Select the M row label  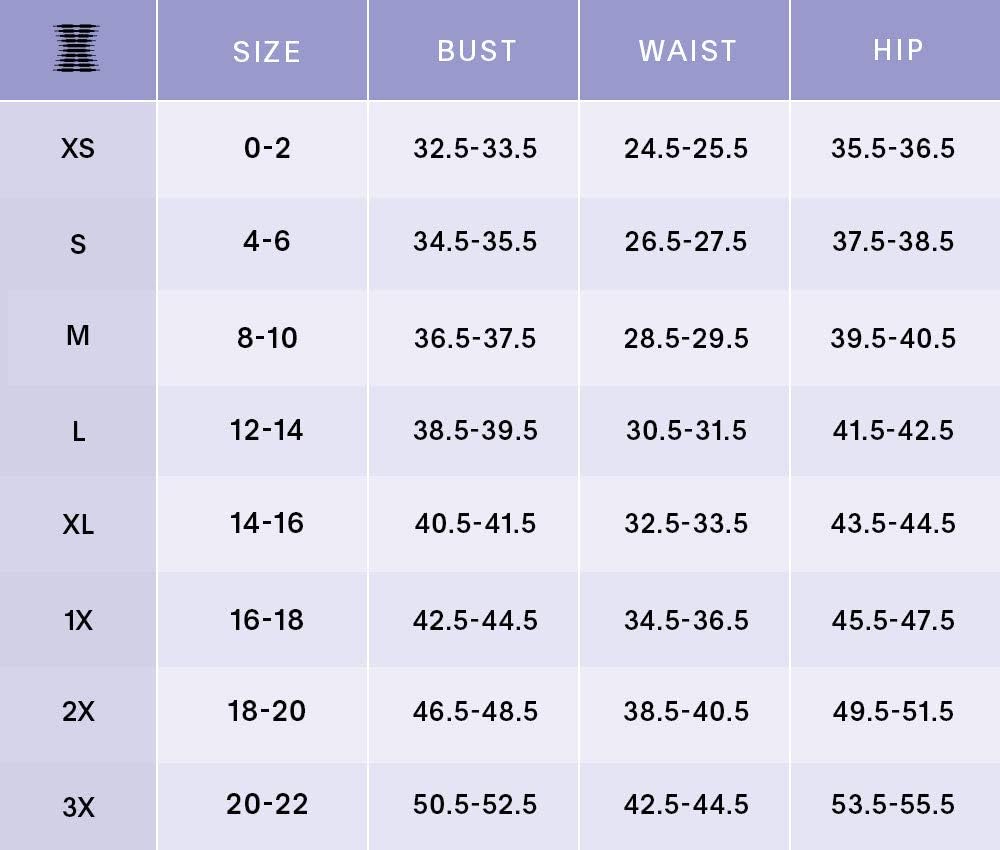click(78, 336)
